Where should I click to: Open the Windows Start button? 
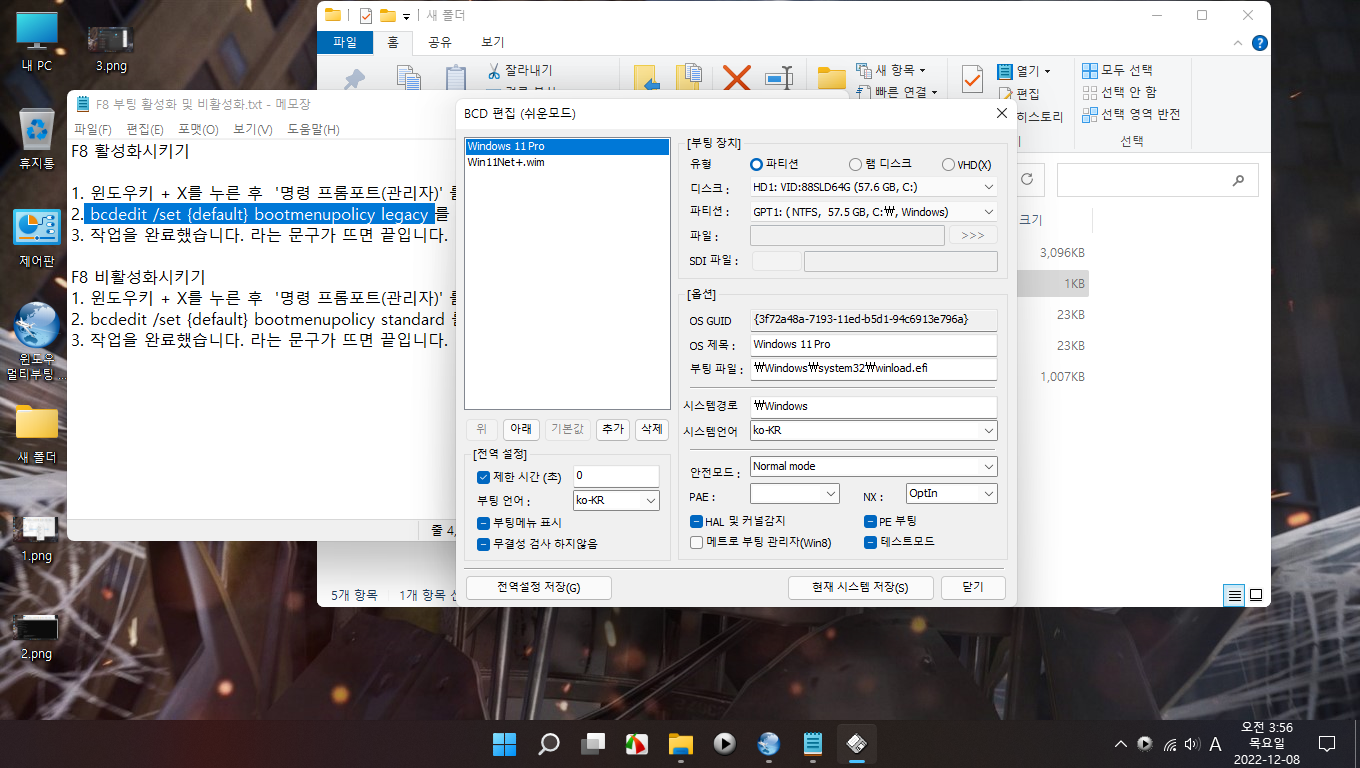pyautogui.click(x=505, y=744)
